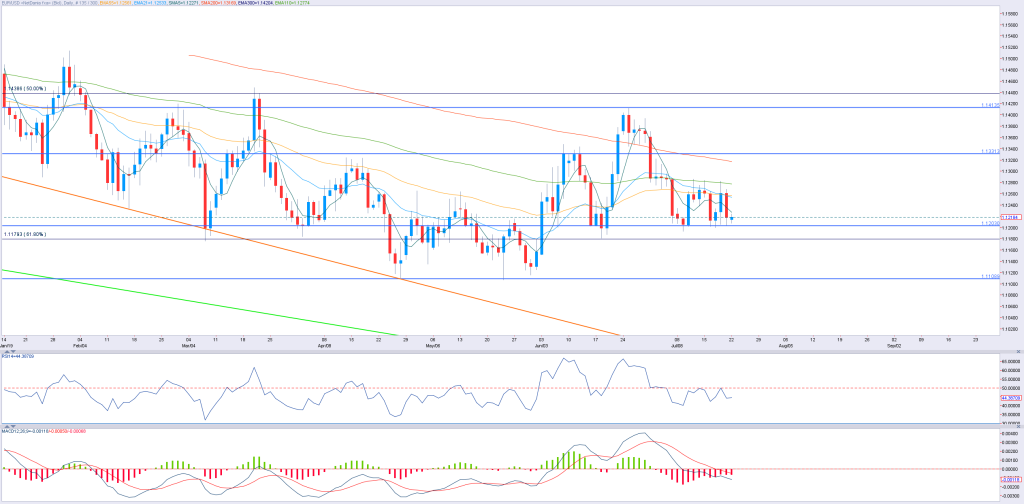Click the May/06 date axis label
This screenshot has width=1024, height=504.
point(431,345)
